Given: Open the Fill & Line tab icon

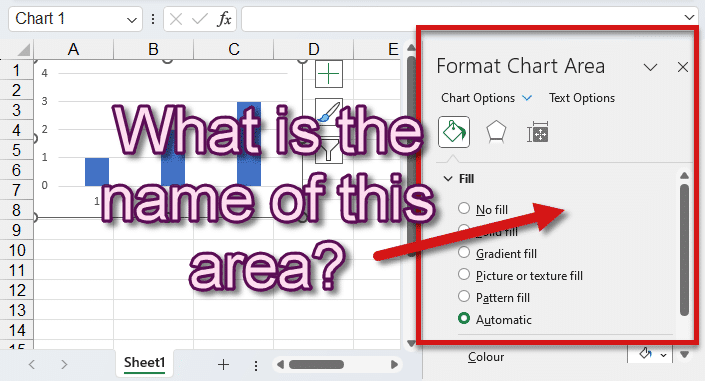Looking at the screenshot, I should point(454,132).
